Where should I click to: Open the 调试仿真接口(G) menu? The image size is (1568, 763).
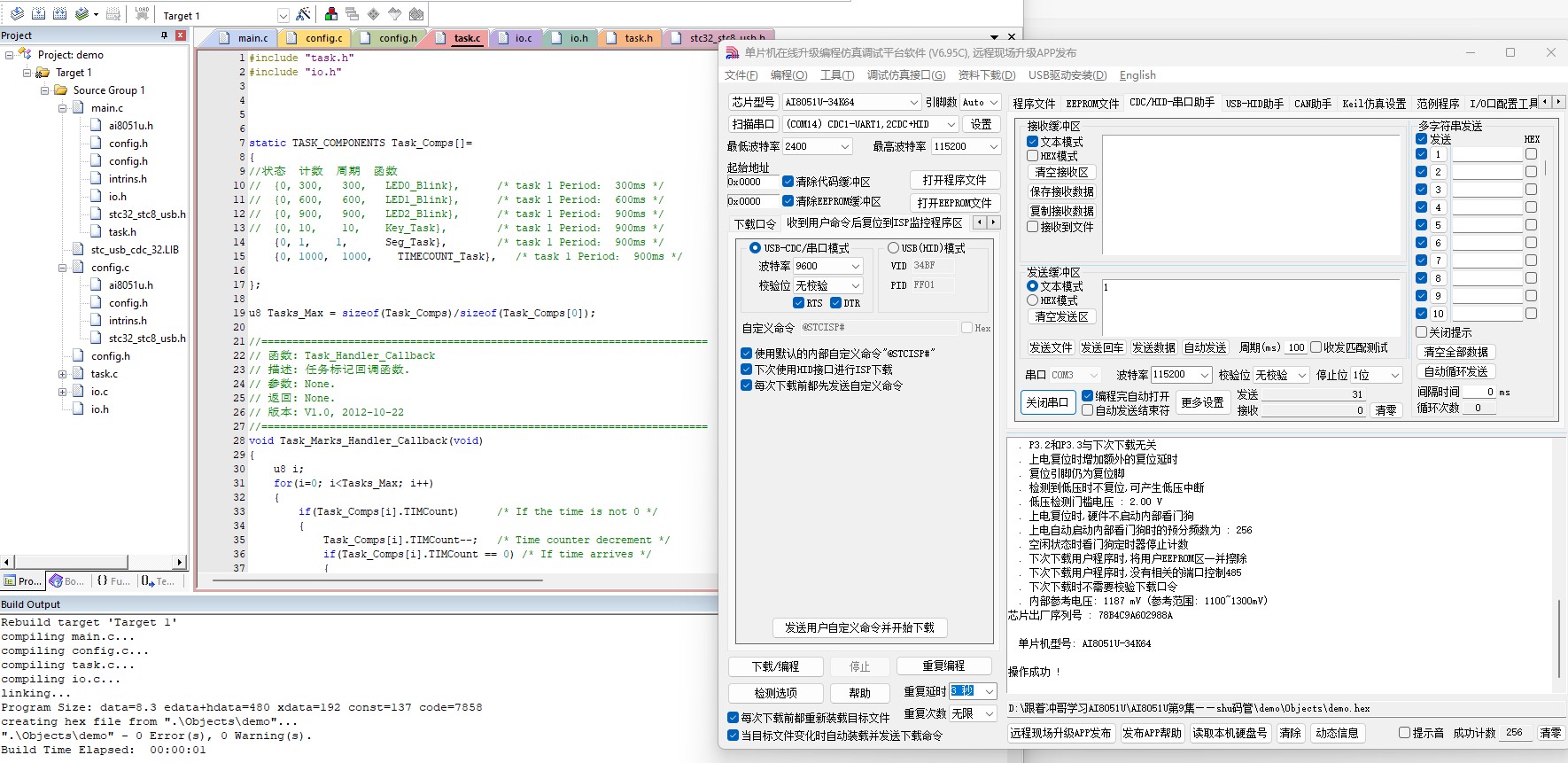click(x=906, y=75)
